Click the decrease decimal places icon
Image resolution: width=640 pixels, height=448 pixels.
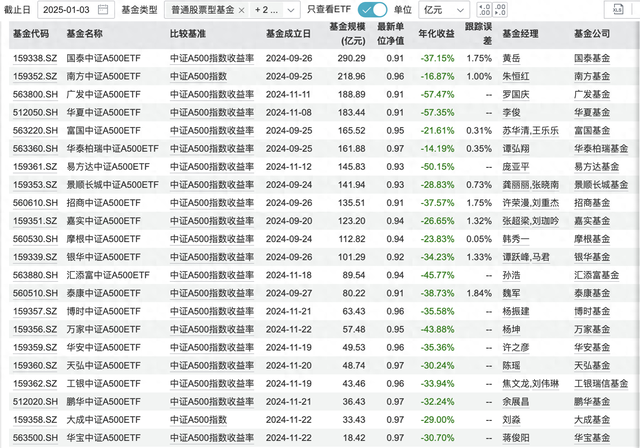tap(500, 9)
